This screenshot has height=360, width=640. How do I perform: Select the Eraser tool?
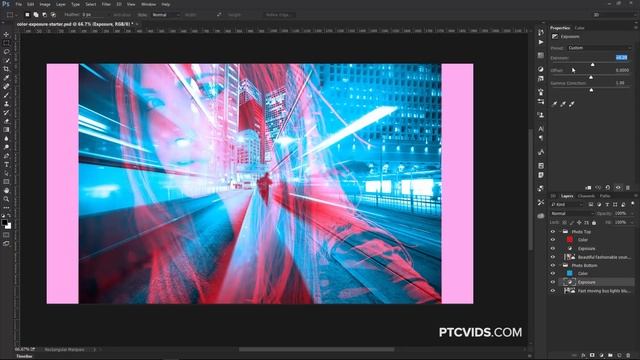point(6,121)
